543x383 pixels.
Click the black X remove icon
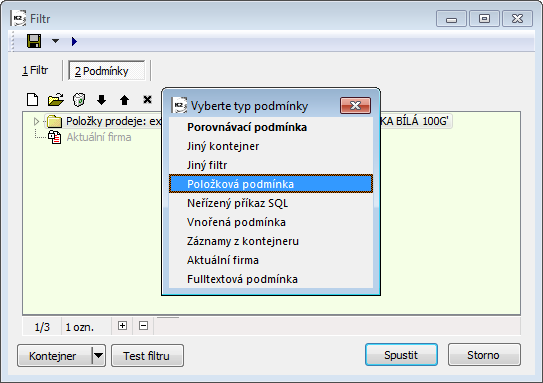pyautogui.click(x=148, y=100)
